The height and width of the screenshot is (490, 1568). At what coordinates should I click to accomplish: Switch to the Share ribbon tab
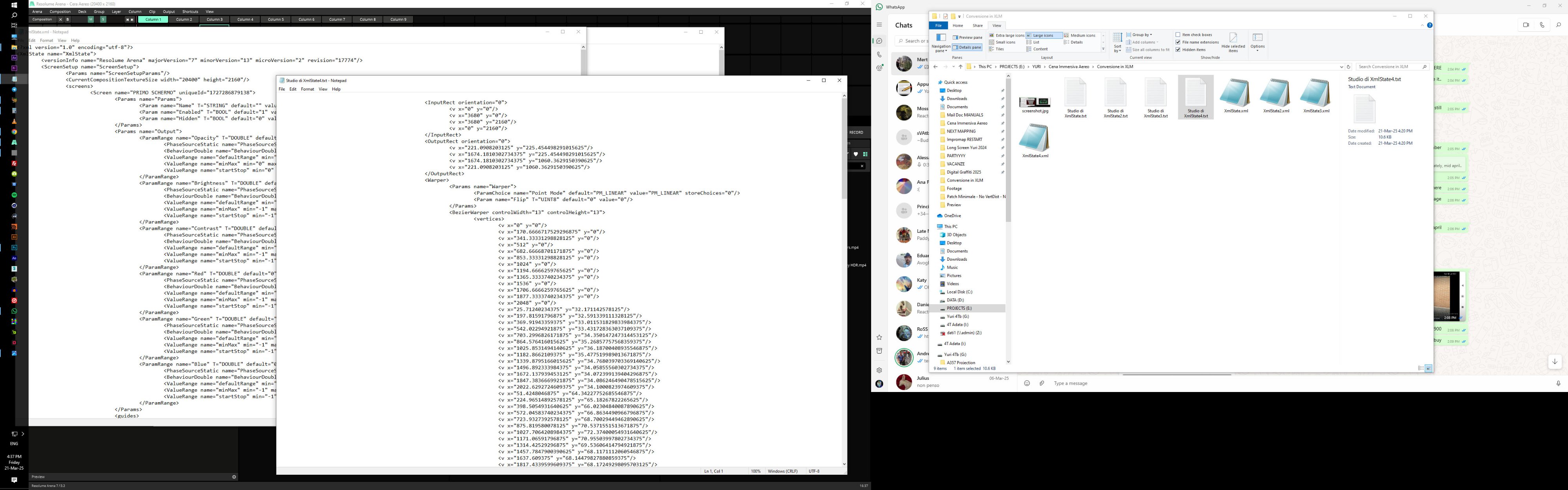[978, 25]
